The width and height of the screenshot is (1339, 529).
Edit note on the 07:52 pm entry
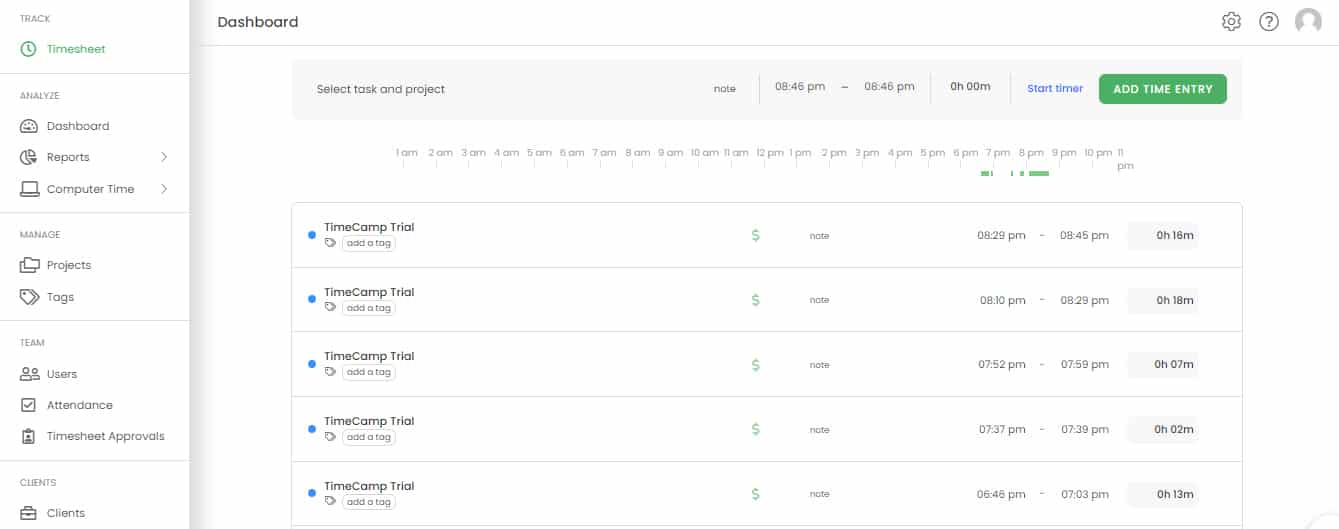coord(820,365)
